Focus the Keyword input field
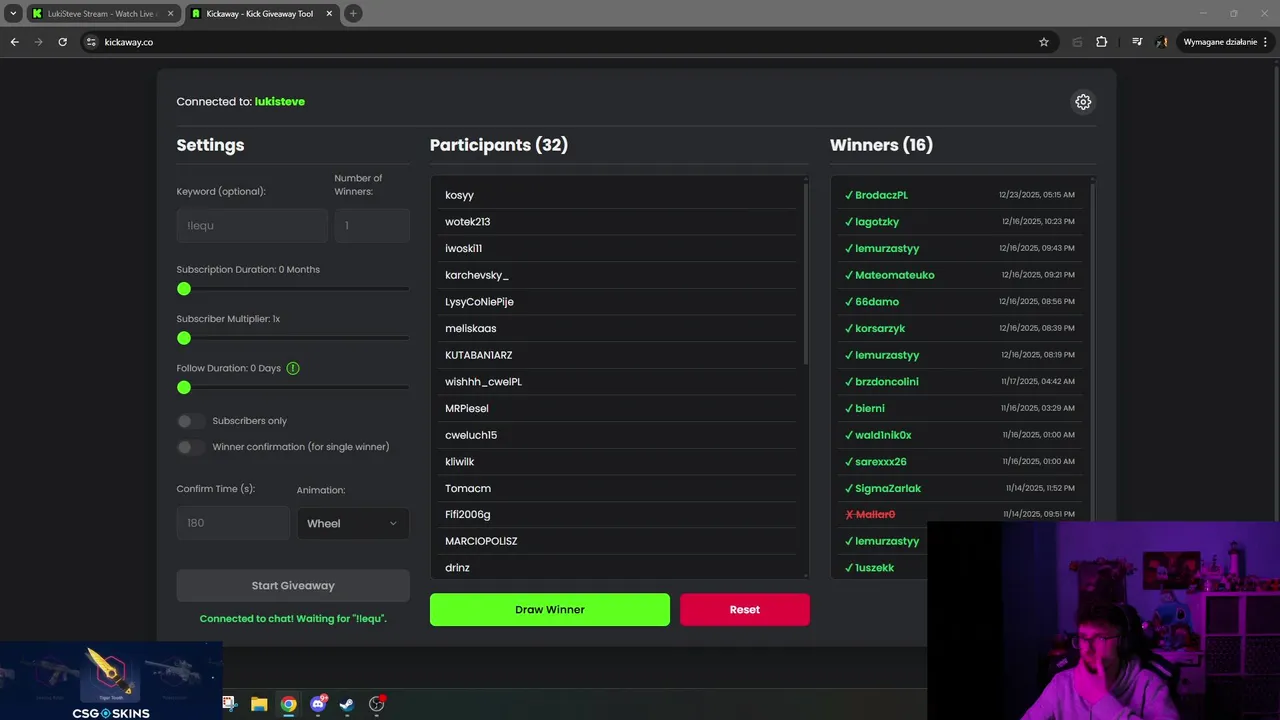Screen dimensions: 1280x720 pyautogui.click(x=252, y=226)
